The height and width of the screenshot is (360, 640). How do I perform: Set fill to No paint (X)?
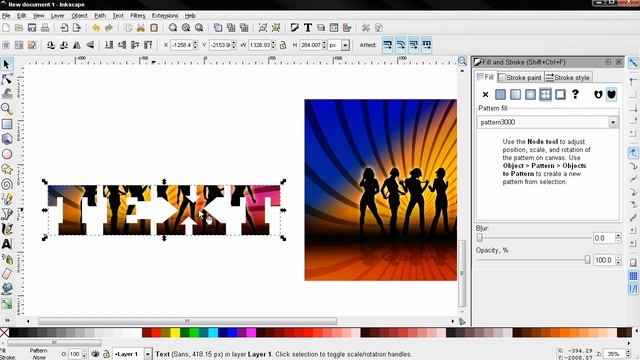[485, 95]
